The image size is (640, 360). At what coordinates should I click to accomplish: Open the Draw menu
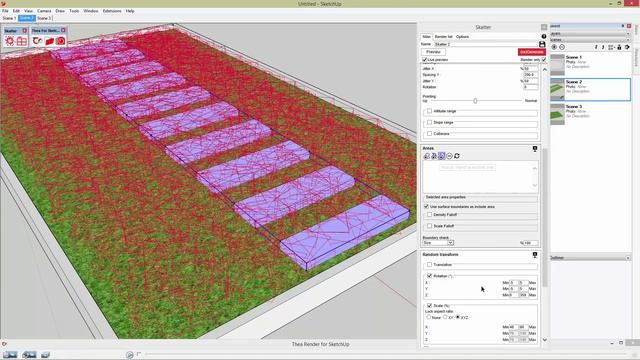(60, 11)
